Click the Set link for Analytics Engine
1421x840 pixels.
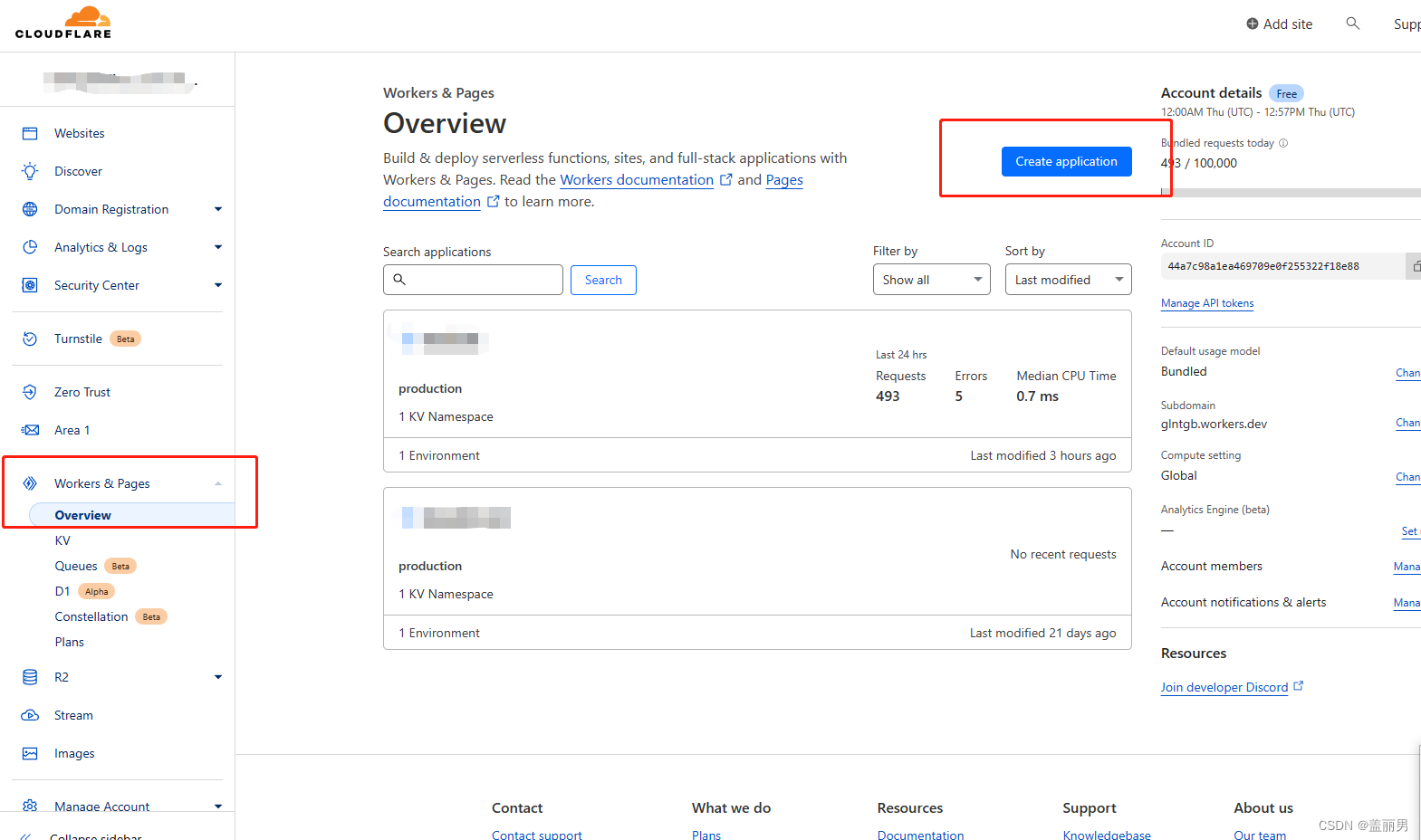pos(1410,531)
